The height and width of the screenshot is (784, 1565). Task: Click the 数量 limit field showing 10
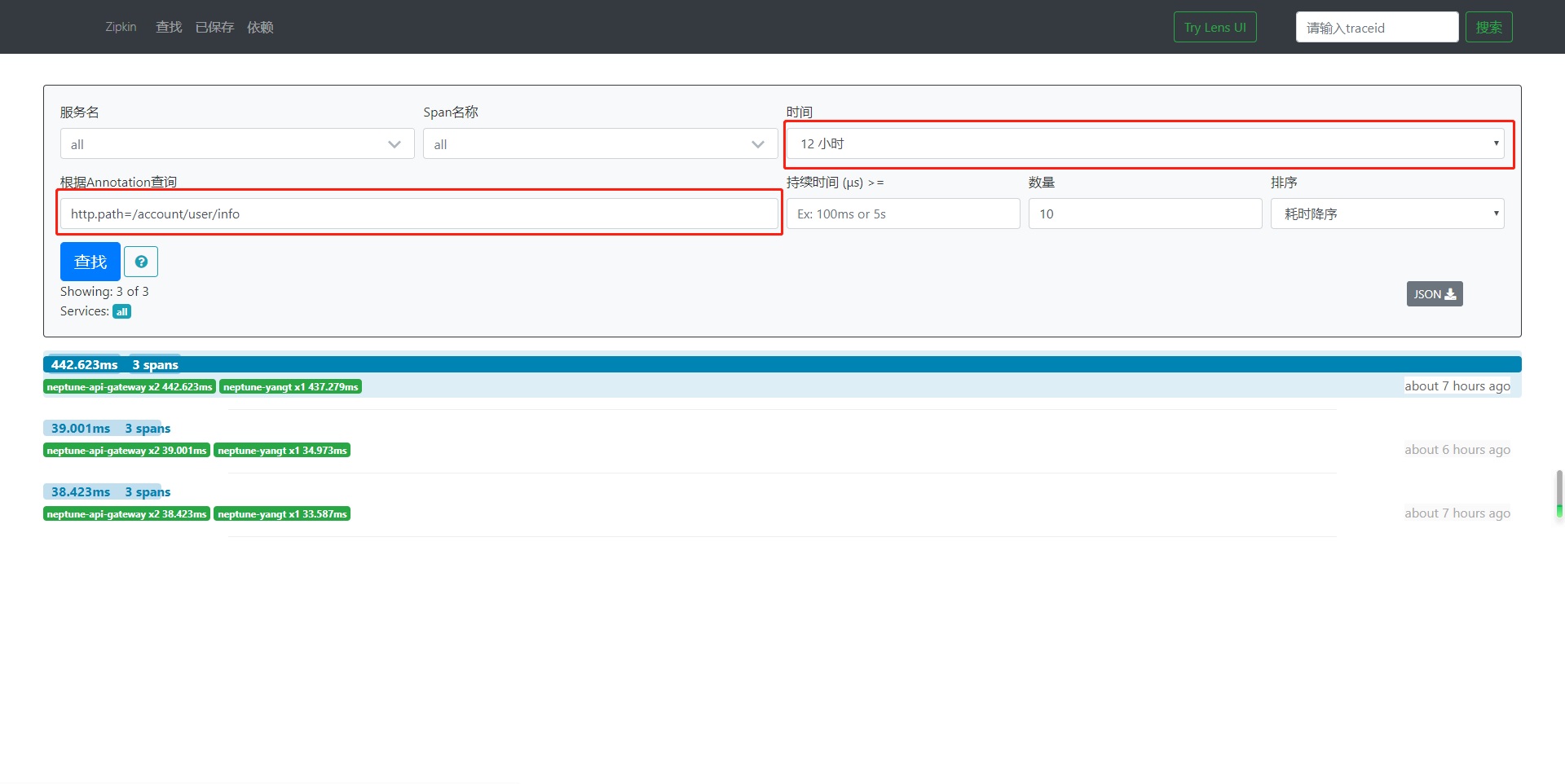pos(1144,214)
